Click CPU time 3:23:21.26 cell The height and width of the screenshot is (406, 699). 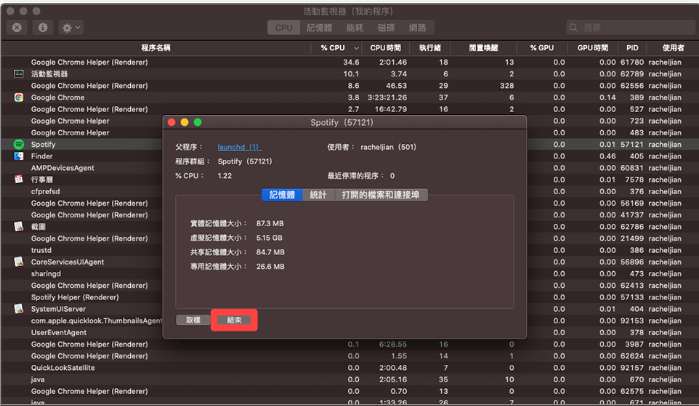pos(387,98)
